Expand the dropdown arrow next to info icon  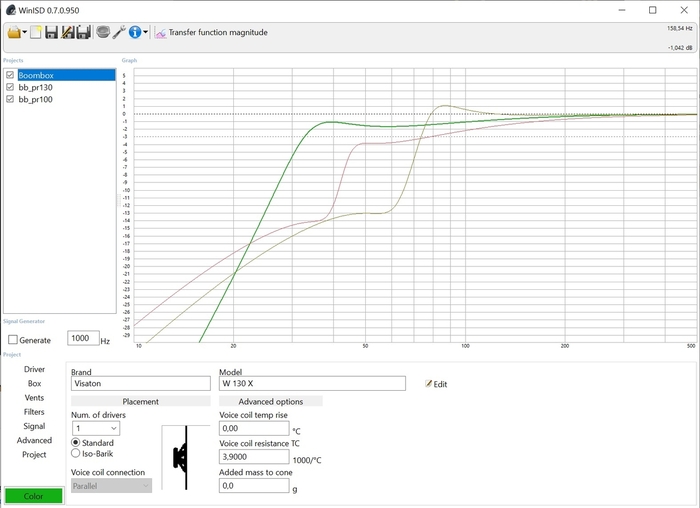point(146,33)
